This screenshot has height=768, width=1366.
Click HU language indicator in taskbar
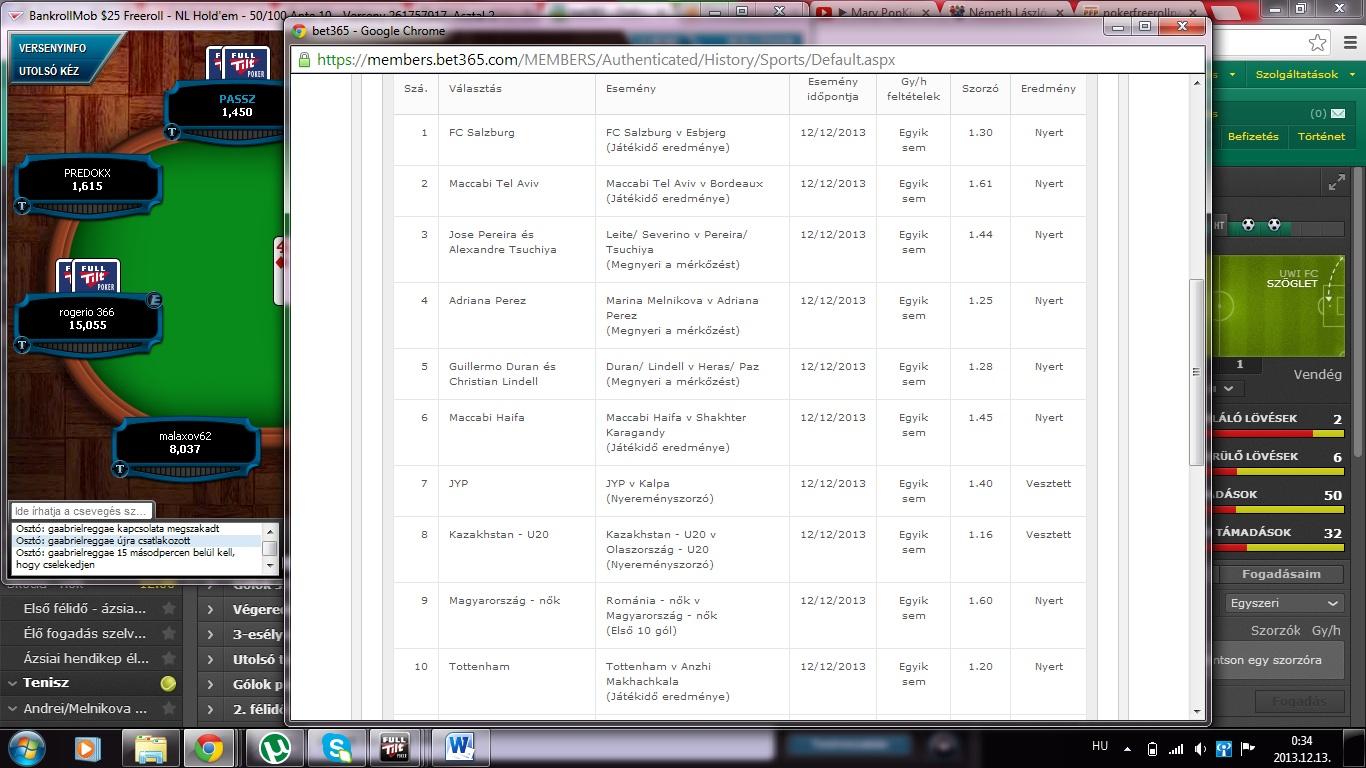[x=1100, y=746]
